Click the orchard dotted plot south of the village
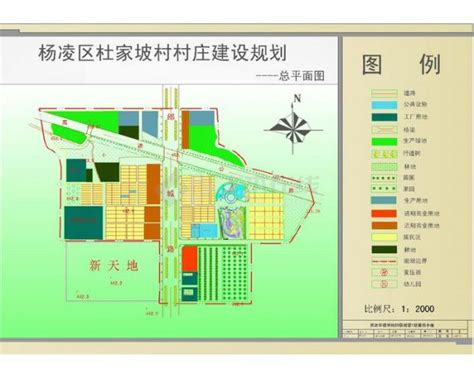Image resolution: width=474 pixels, height=378 pixels. [x=235, y=273]
